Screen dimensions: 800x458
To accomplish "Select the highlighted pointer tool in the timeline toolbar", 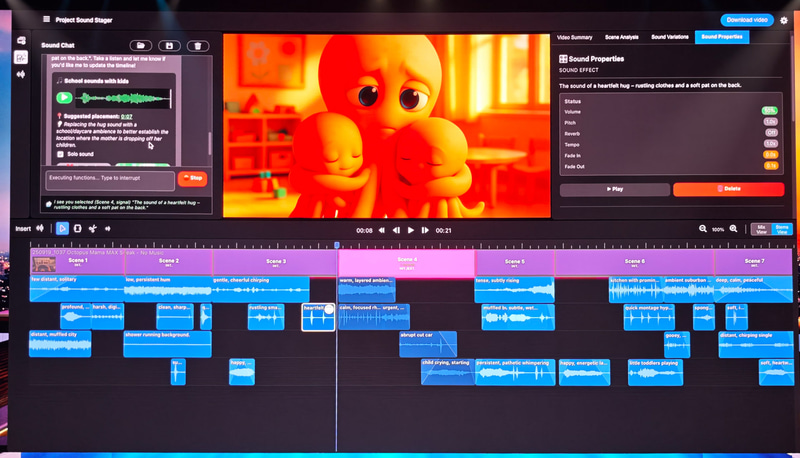I will click(62, 228).
